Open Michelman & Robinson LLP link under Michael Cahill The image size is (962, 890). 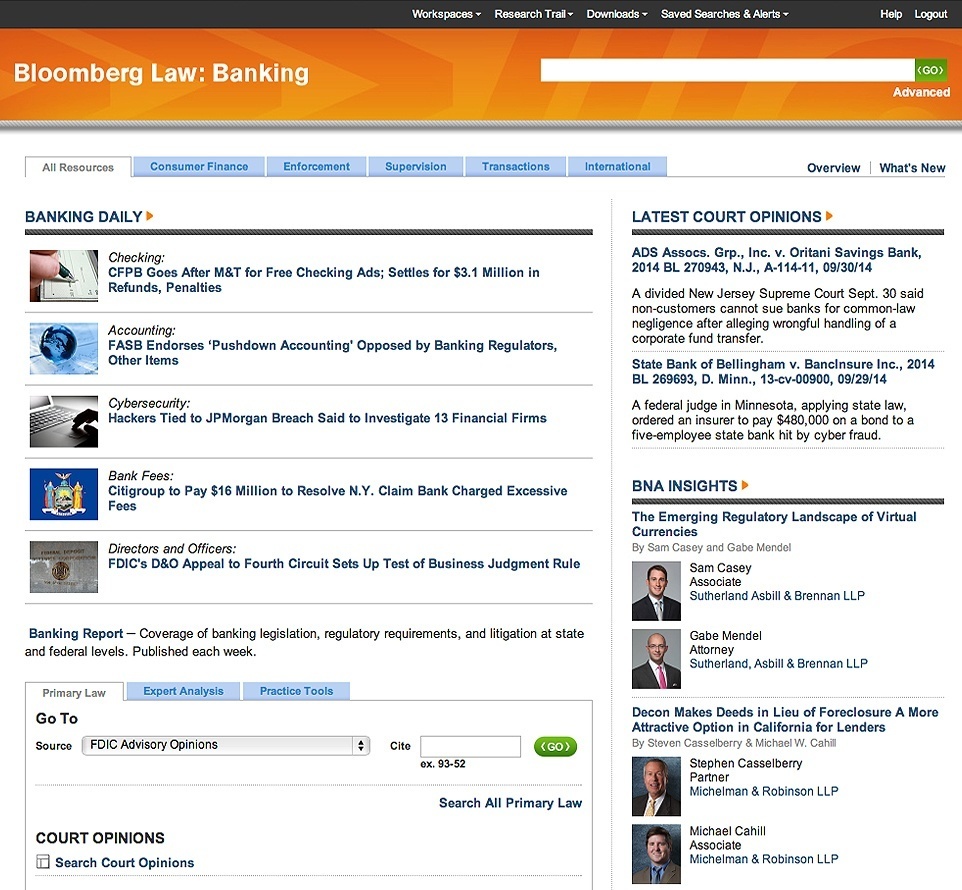[x=764, y=859]
